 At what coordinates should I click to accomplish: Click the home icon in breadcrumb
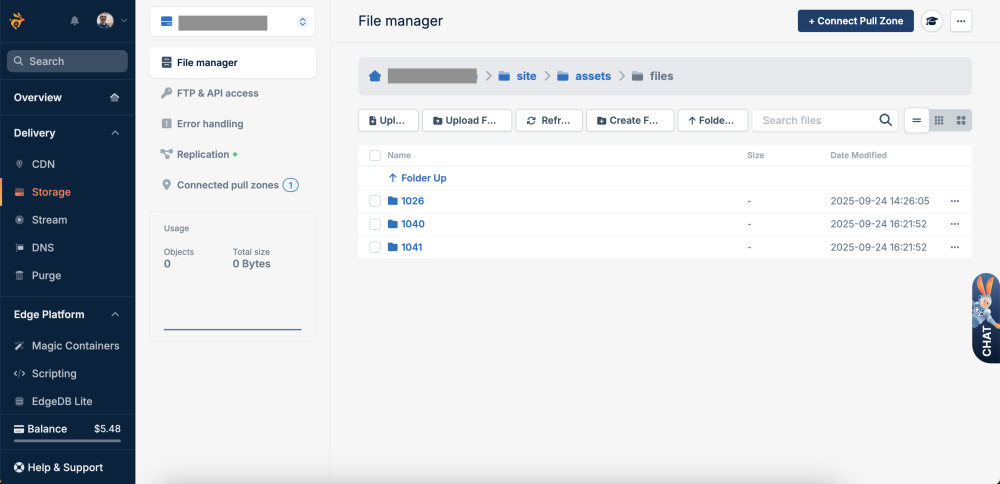pos(375,76)
